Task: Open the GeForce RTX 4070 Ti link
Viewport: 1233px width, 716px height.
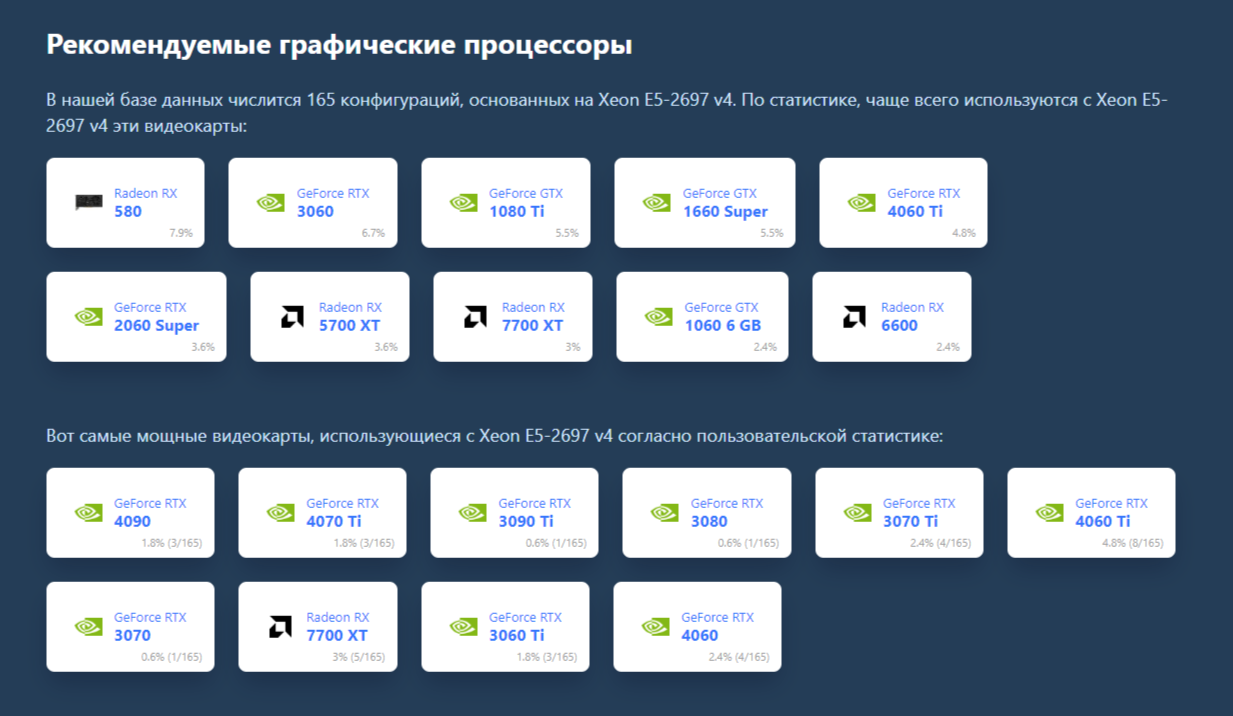Action: 342,512
